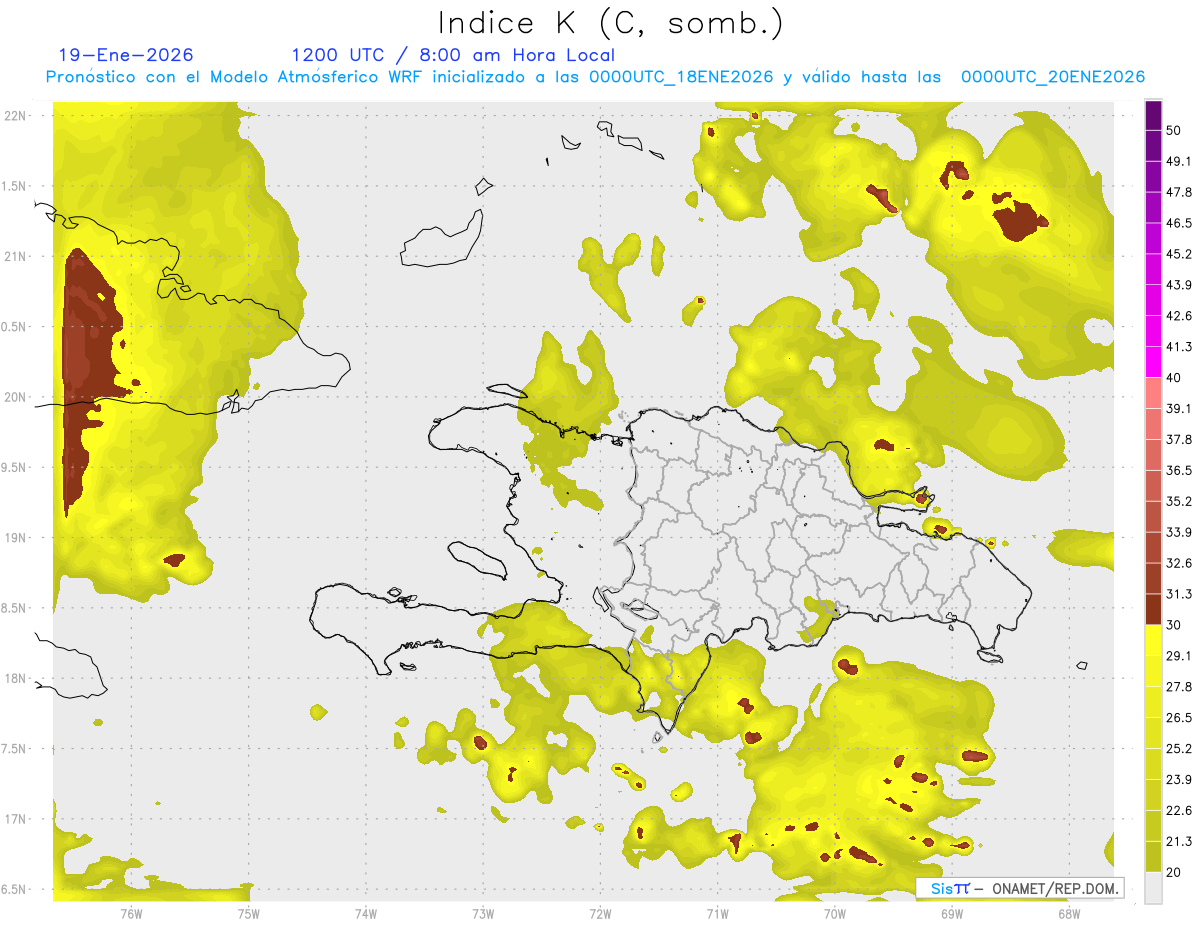1200x927 pixels.
Task: Click the colorbar value "40"
Action: coord(1174,378)
